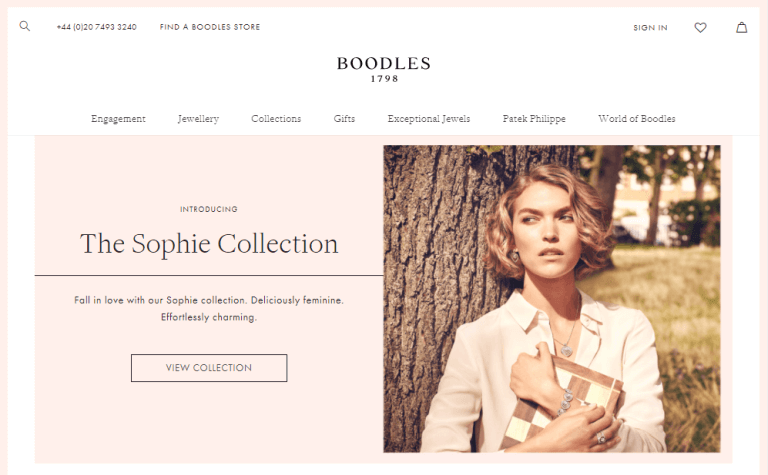Open the Gifts menu
This screenshot has width=768, height=475.
(344, 119)
